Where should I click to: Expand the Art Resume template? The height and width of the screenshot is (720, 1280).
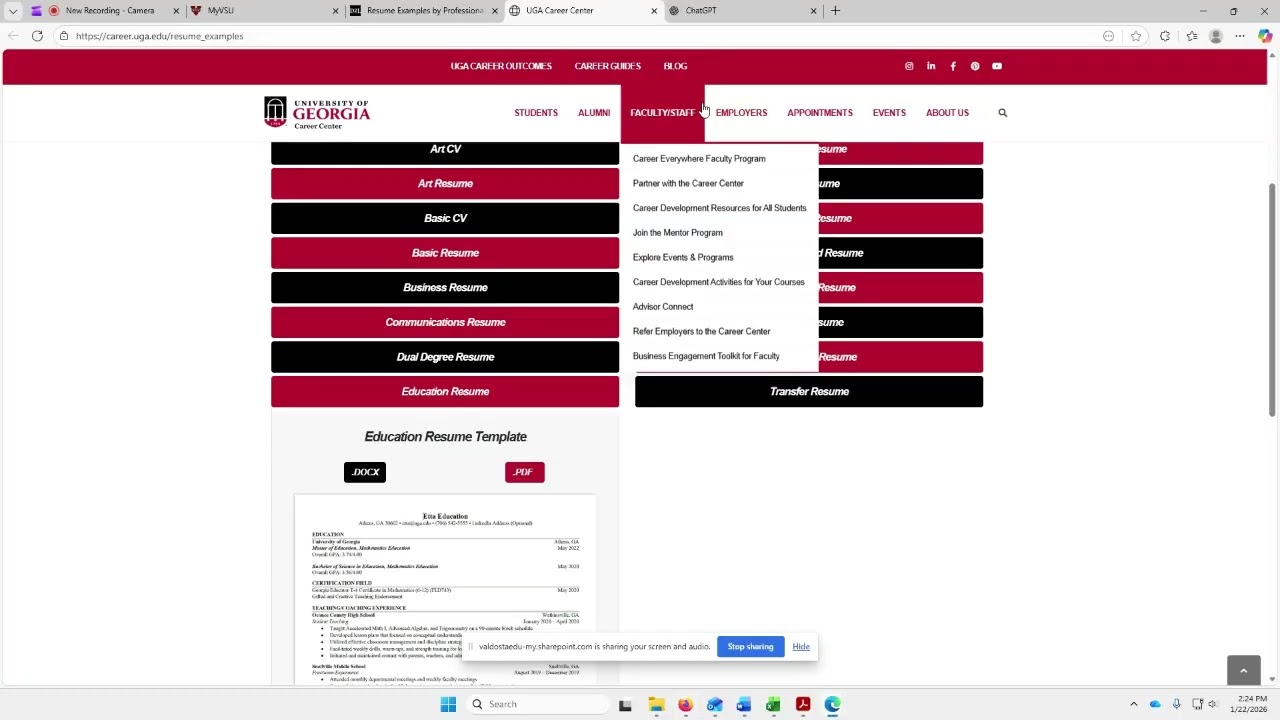coord(445,184)
